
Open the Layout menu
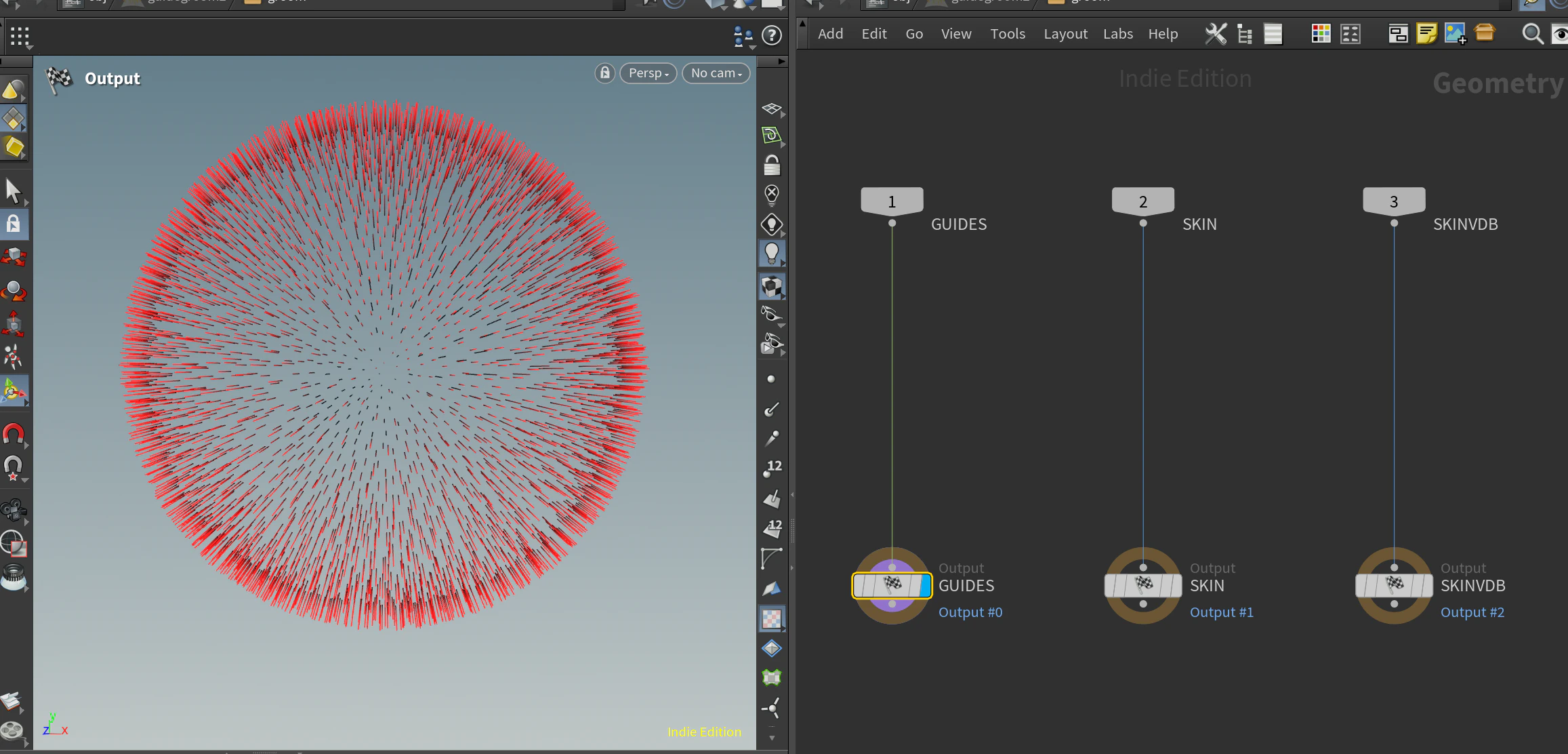tap(1065, 34)
